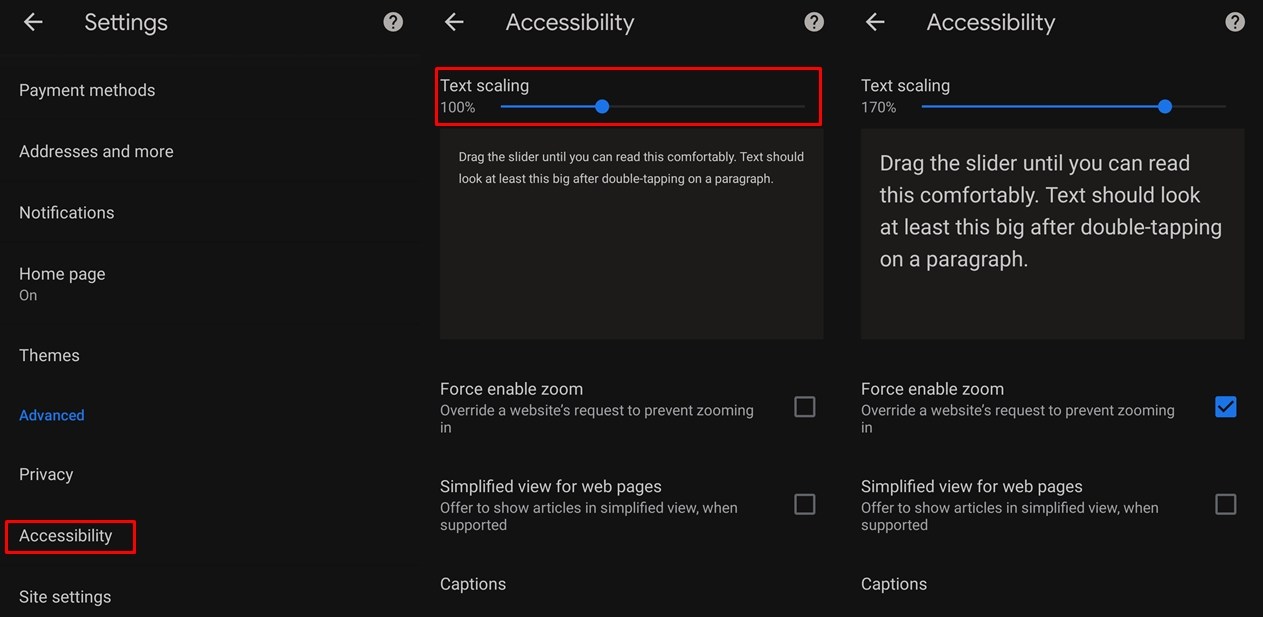Open help from the Settings page question mark
The width and height of the screenshot is (1263, 617).
click(392, 21)
